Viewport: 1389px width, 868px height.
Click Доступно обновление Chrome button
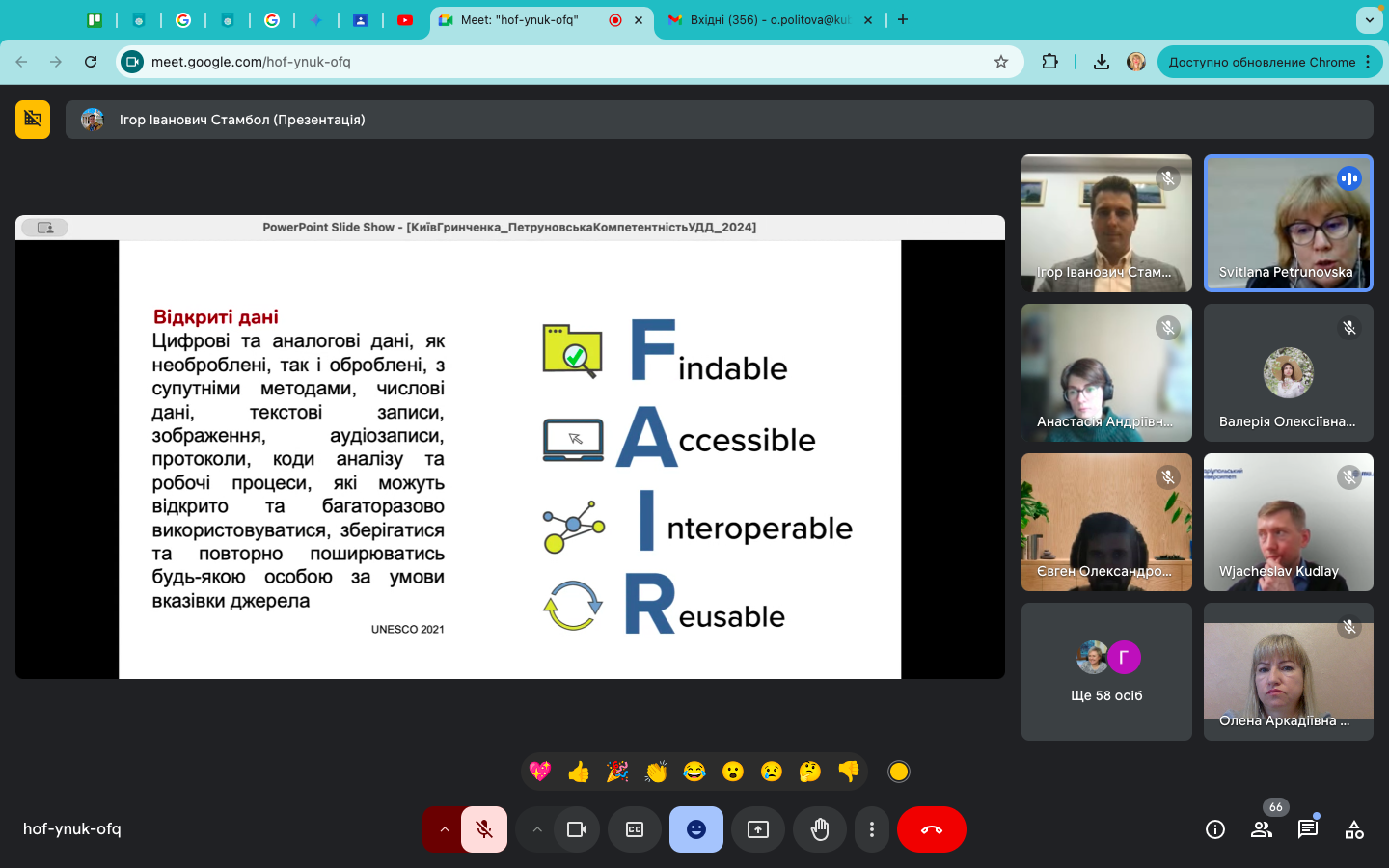[1262, 62]
